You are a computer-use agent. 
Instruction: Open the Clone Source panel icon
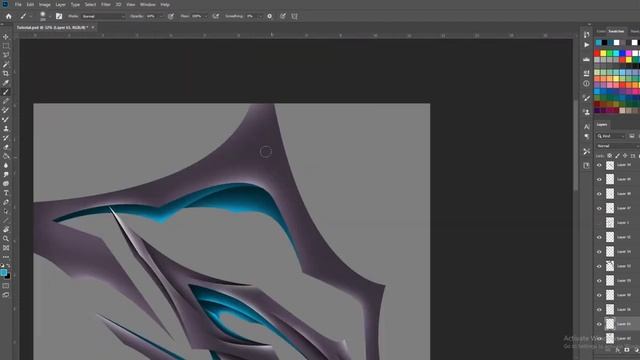(x=587, y=112)
